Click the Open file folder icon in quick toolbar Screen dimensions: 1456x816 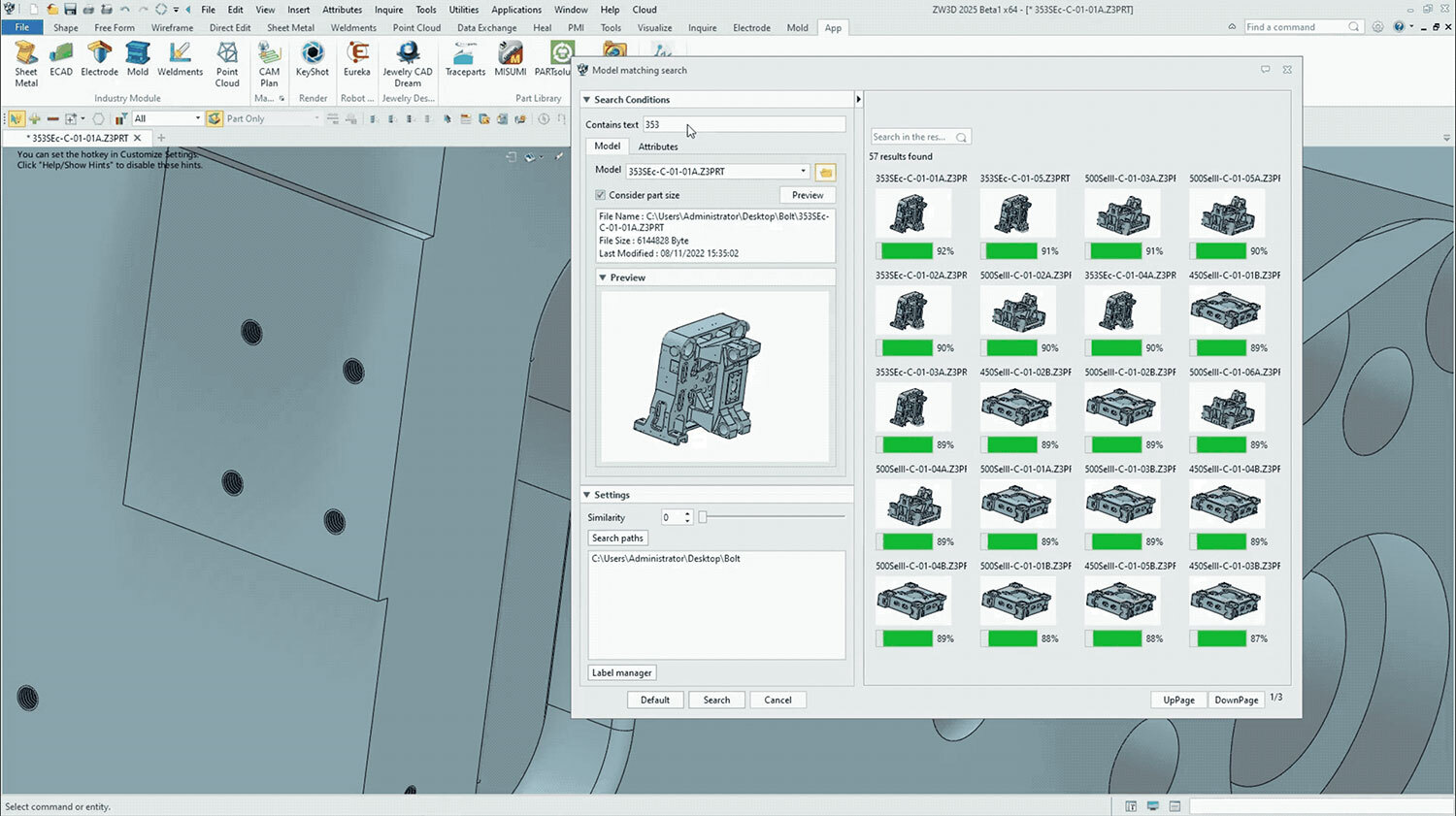coord(52,10)
